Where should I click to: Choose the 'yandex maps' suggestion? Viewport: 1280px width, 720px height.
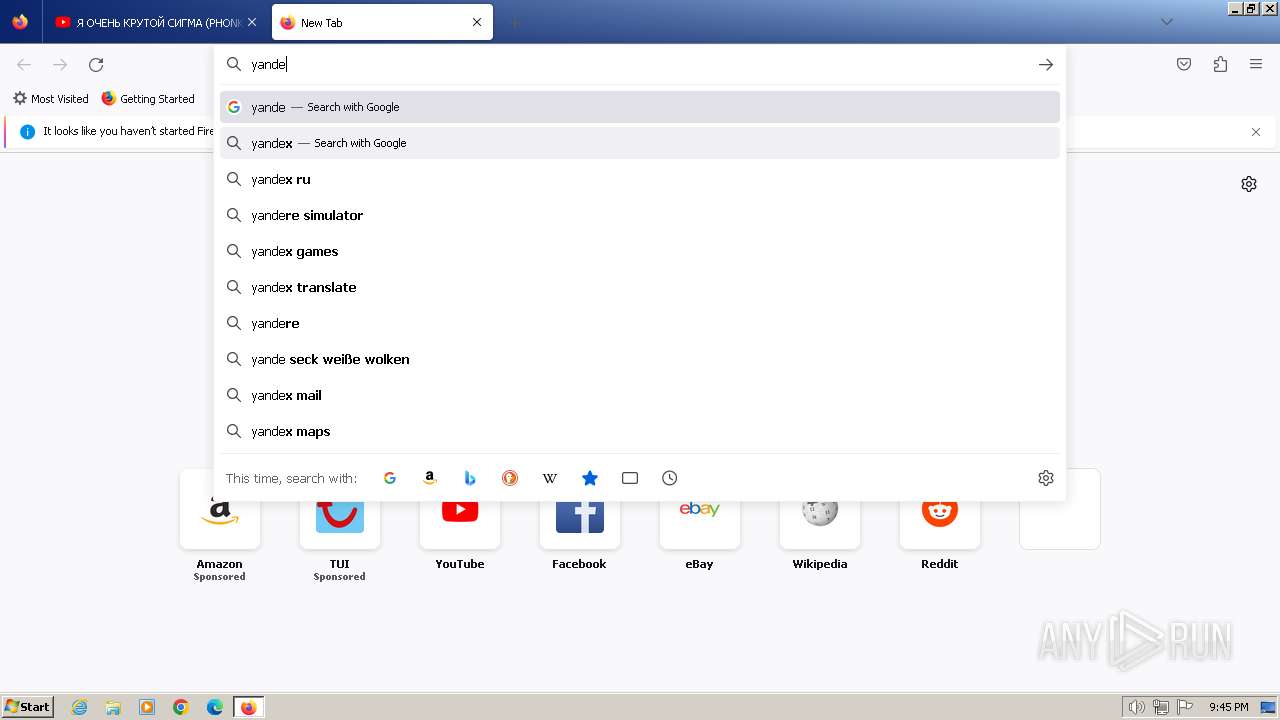pos(640,431)
